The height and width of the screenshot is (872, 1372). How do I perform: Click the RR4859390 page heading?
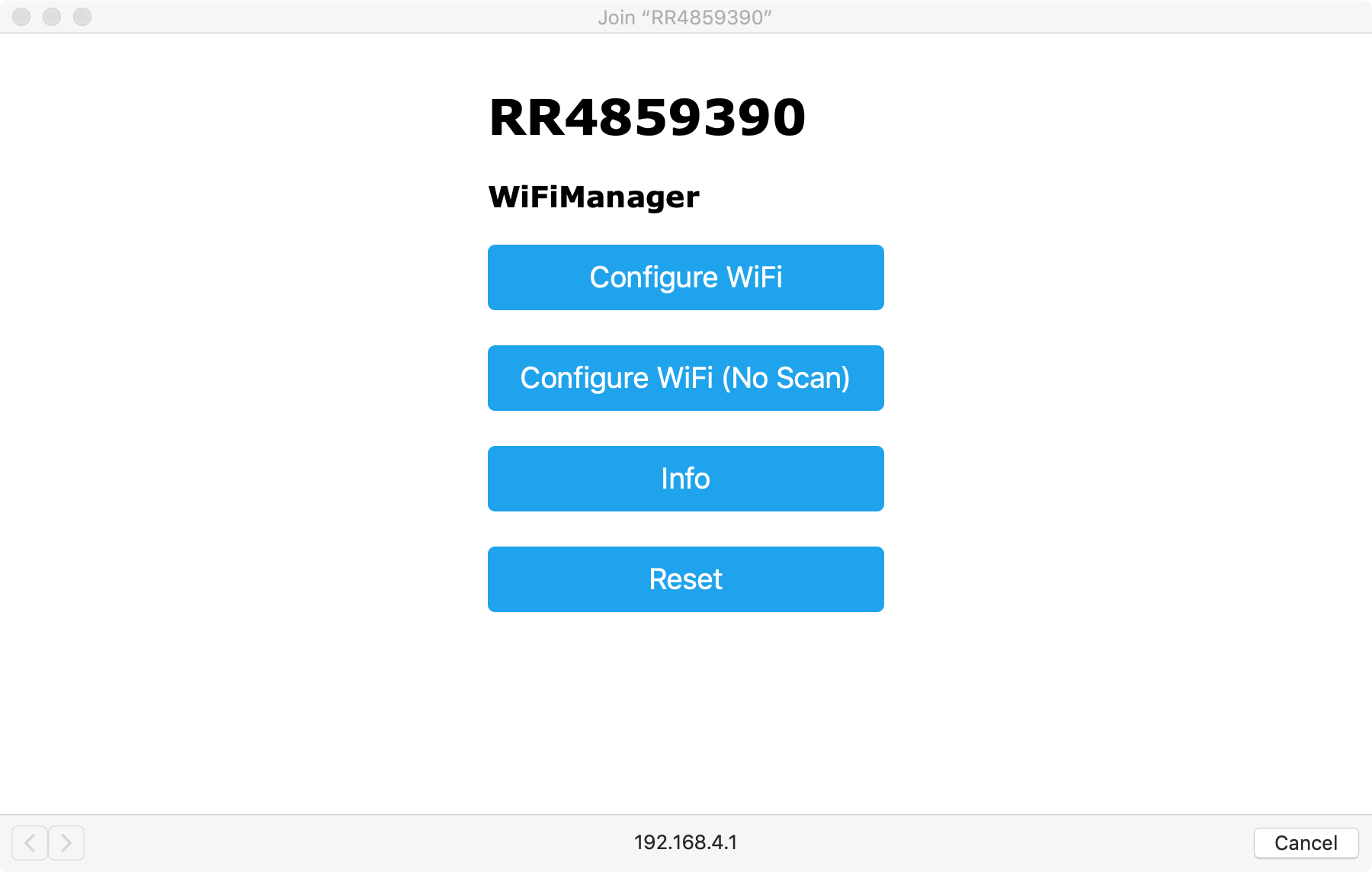647,118
